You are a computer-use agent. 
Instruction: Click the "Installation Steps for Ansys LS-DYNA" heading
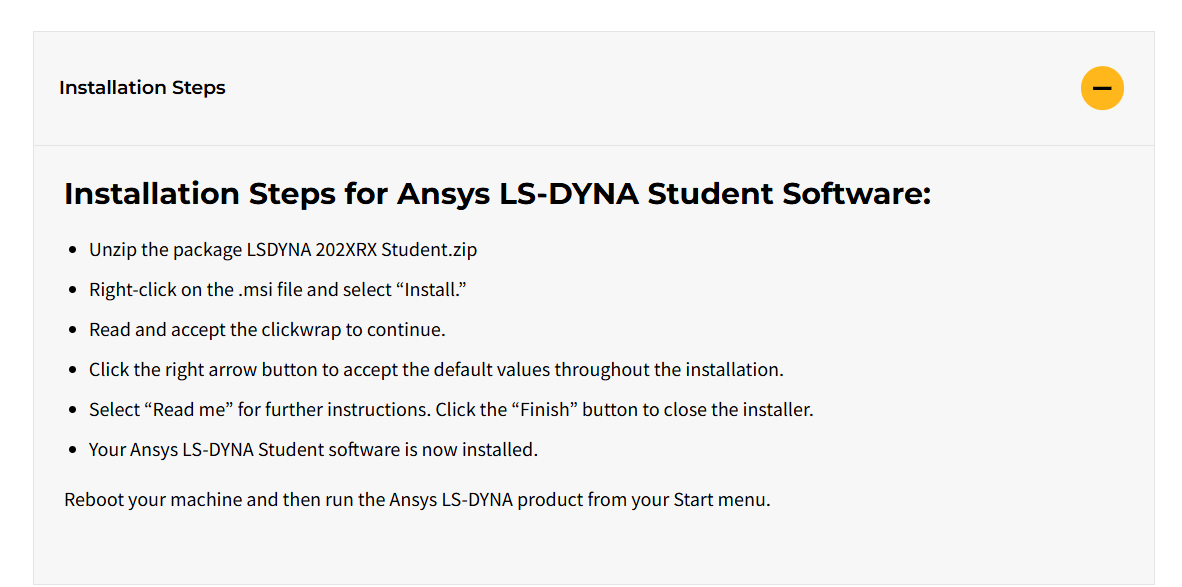point(497,194)
